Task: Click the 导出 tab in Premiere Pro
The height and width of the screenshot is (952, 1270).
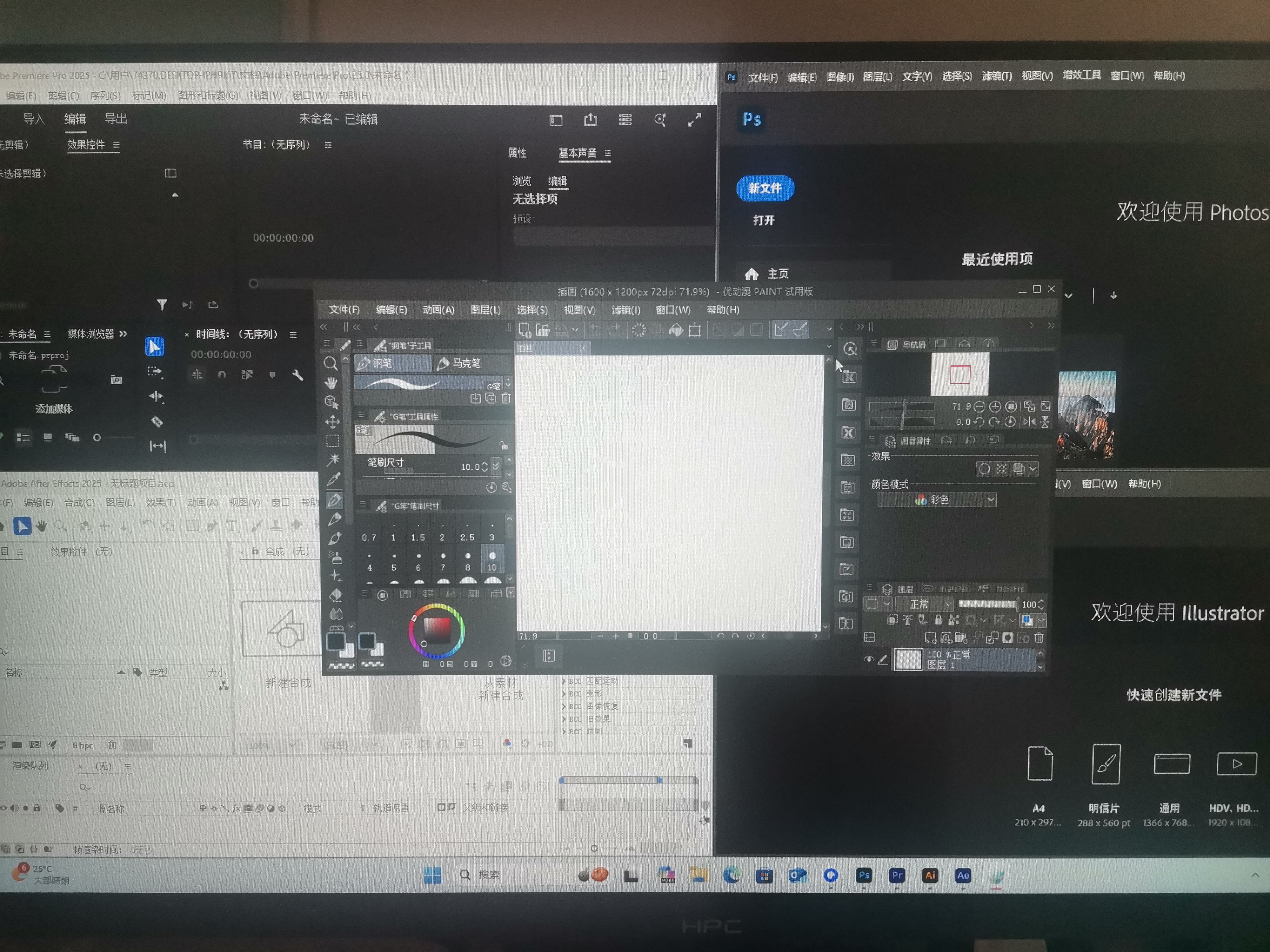Action: pyautogui.click(x=116, y=119)
